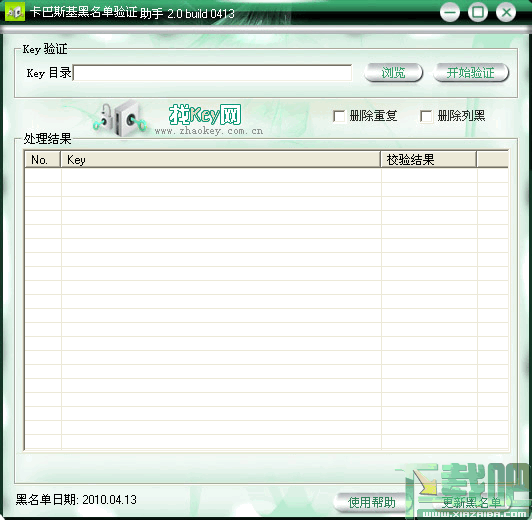
Task: Click the 浏览 browse button
Action: tap(393, 73)
